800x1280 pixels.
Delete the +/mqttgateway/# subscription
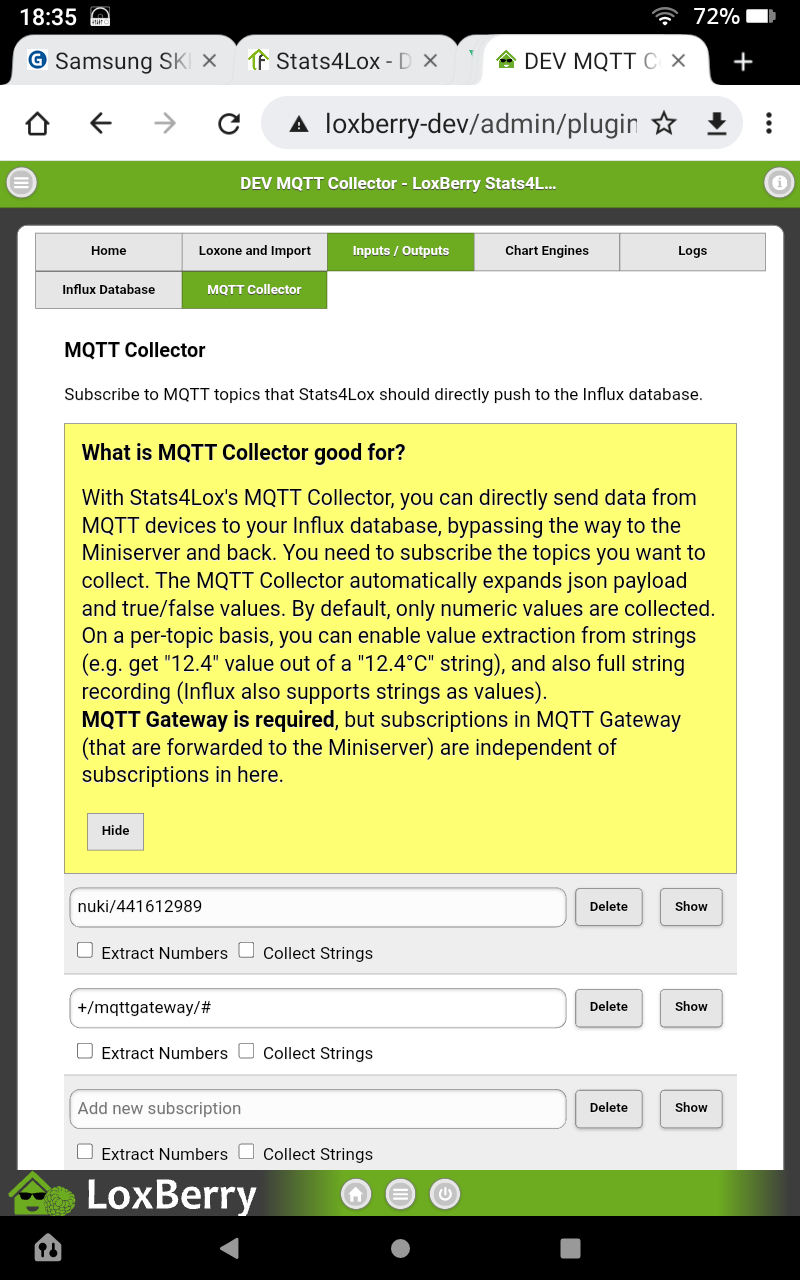click(608, 1007)
